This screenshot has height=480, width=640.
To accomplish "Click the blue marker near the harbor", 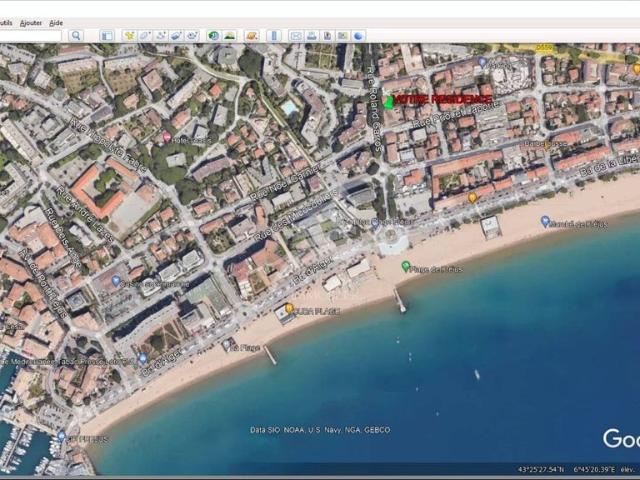I will click(x=61, y=436).
